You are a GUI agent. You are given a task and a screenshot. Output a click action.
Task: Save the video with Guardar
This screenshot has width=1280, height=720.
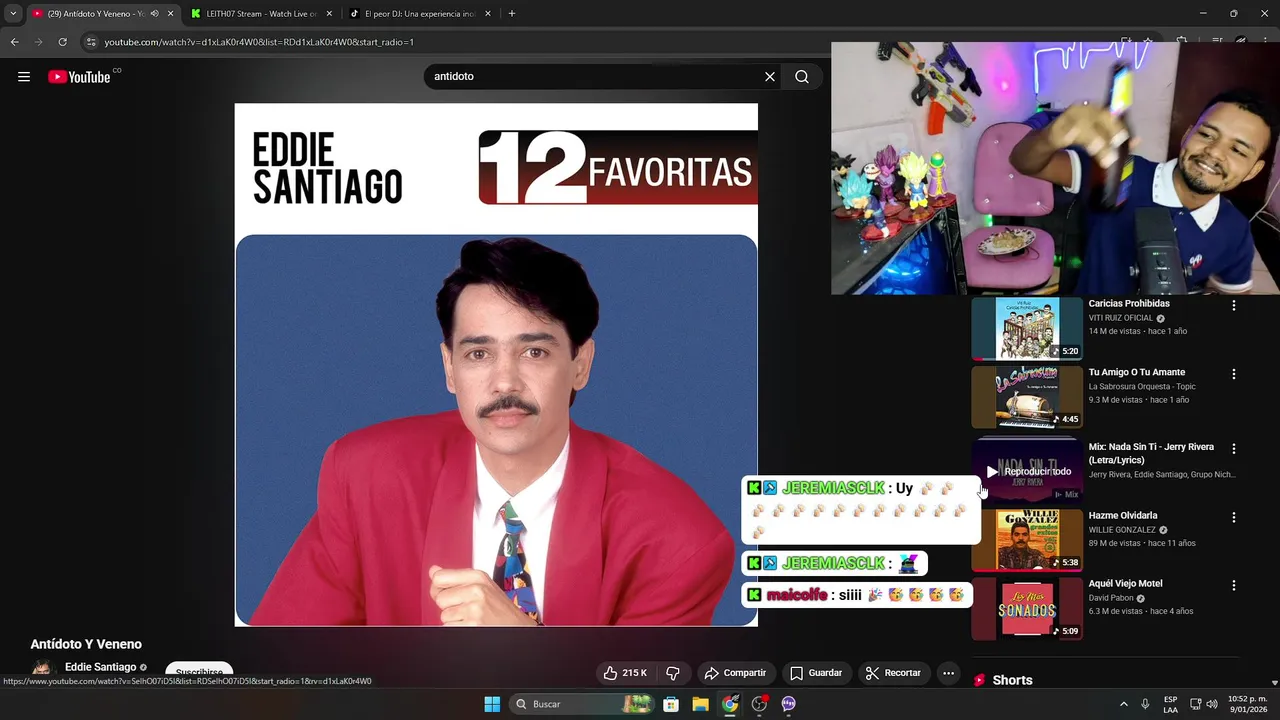tap(816, 673)
